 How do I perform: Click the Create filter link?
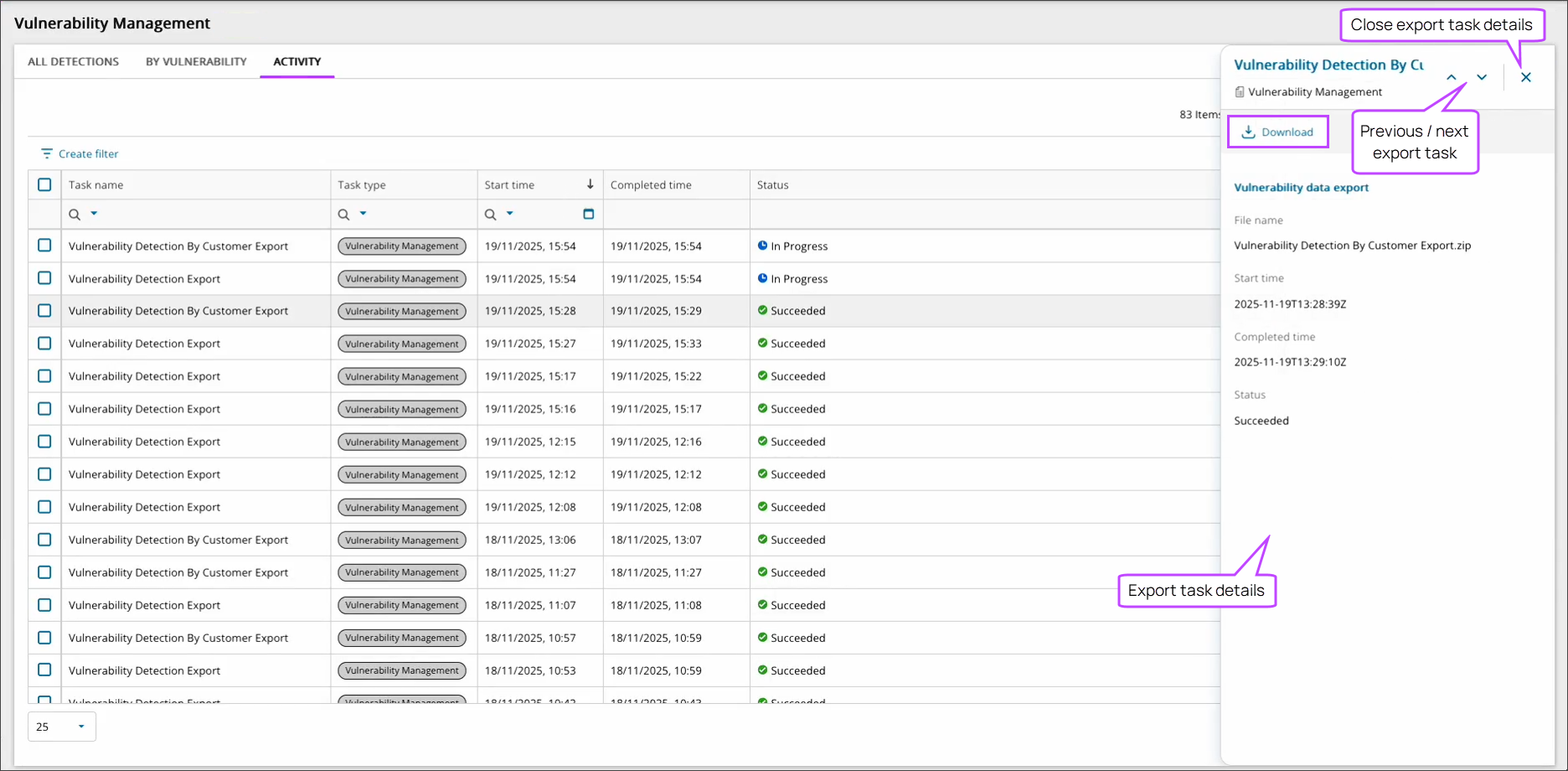[x=88, y=153]
